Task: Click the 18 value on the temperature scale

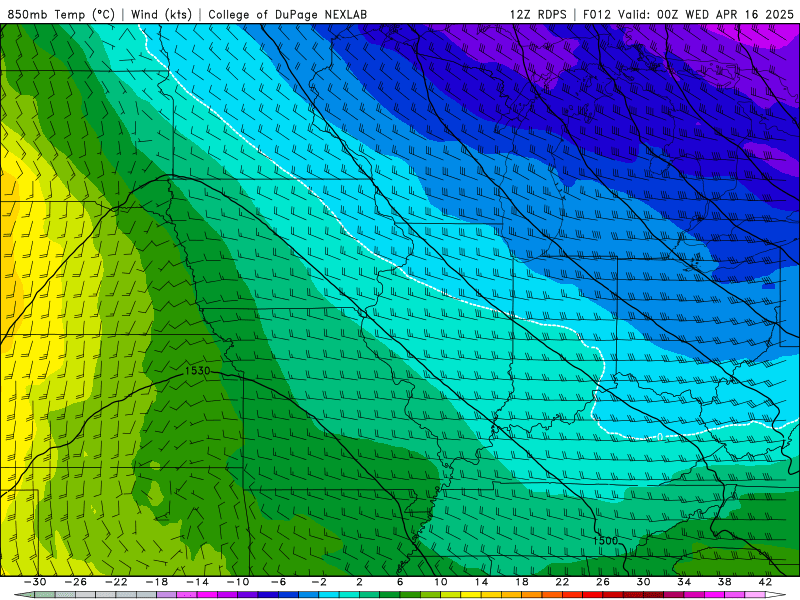Action: click(x=521, y=582)
